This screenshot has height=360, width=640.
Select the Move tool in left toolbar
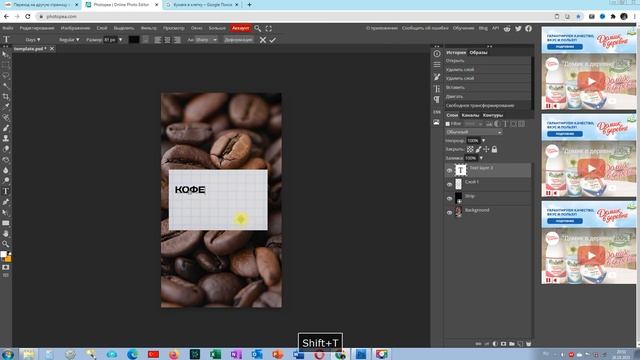pos(6,54)
